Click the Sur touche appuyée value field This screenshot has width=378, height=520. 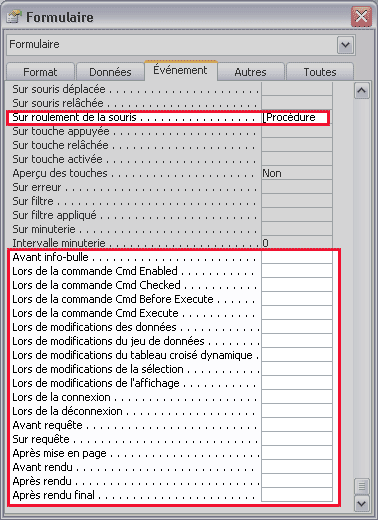pos(297,131)
